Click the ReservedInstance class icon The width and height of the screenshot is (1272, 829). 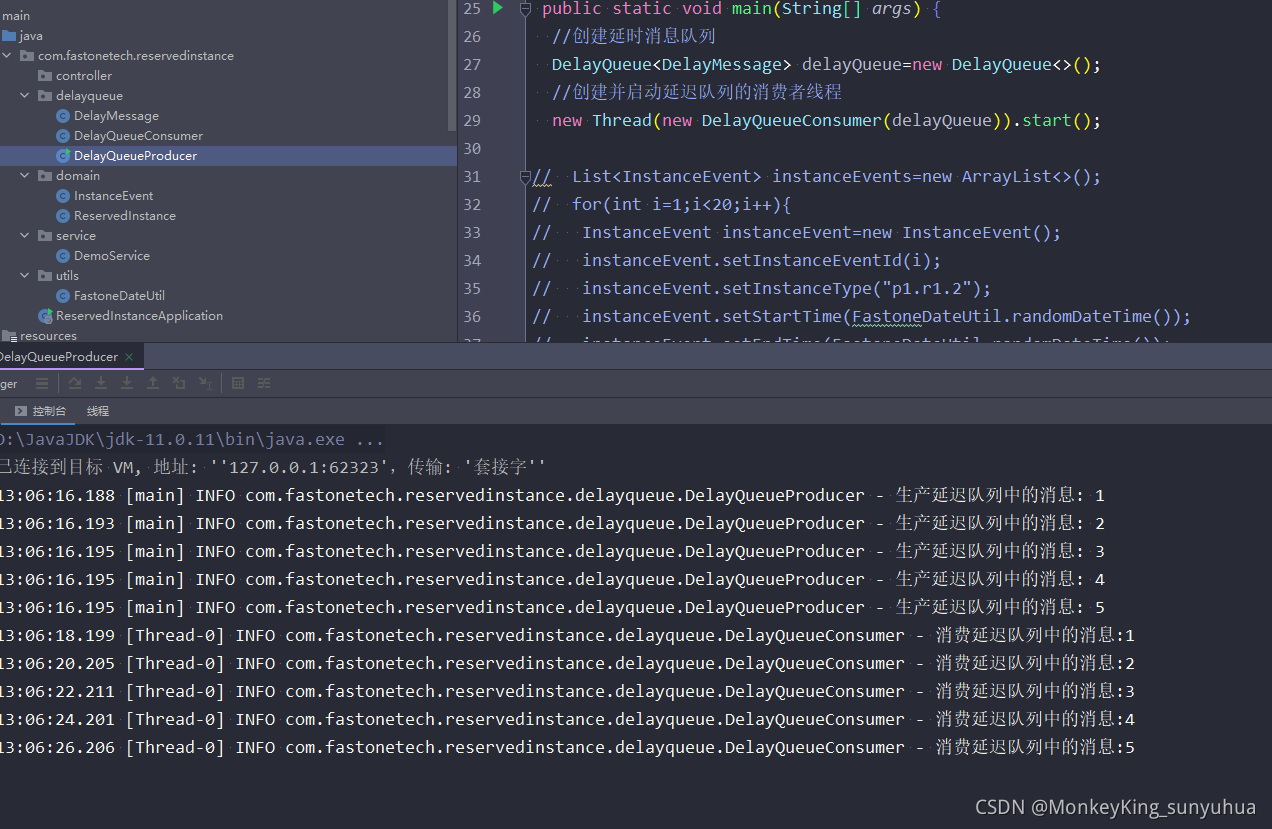pyautogui.click(x=63, y=216)
